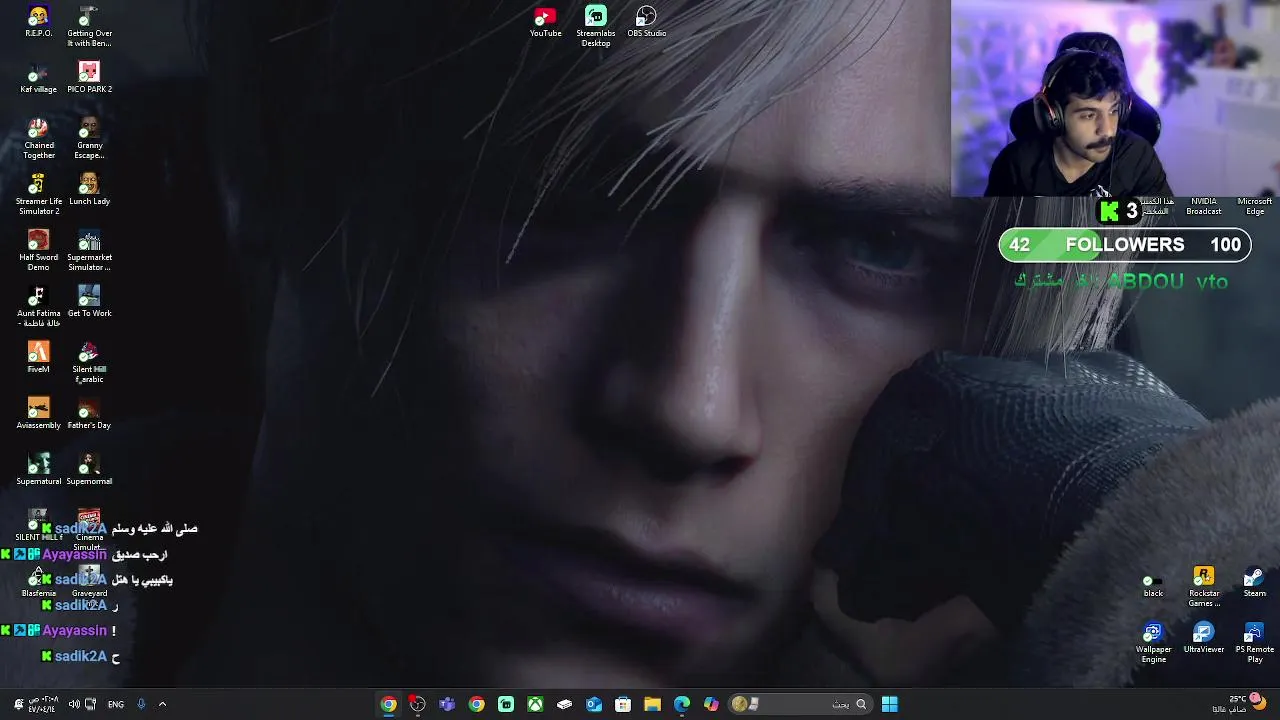Open the network status tray icon
The width and height of the screenshot is (1280, 720).
click(91, 704)
